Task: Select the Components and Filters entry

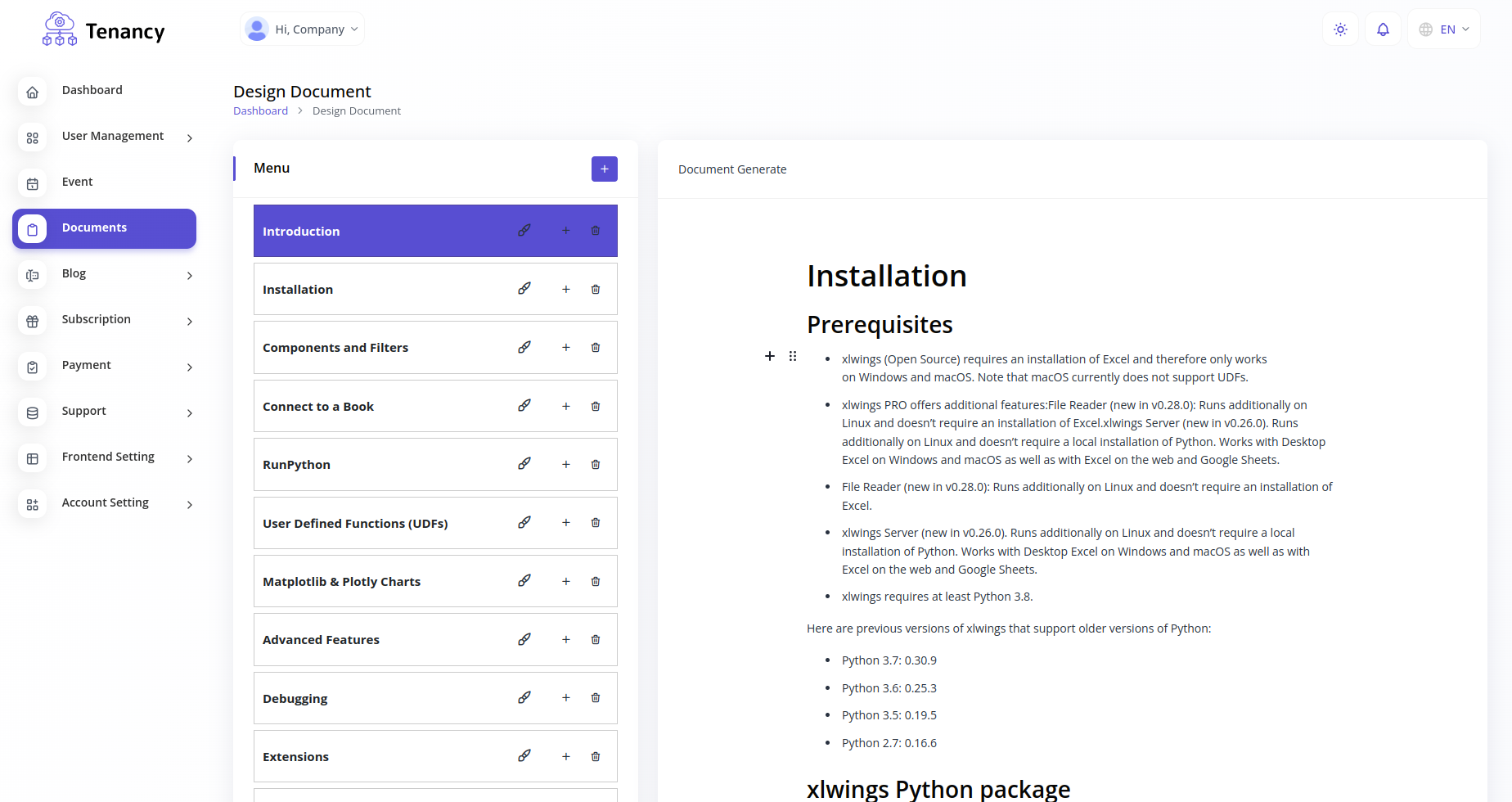Action: [335, 348]
